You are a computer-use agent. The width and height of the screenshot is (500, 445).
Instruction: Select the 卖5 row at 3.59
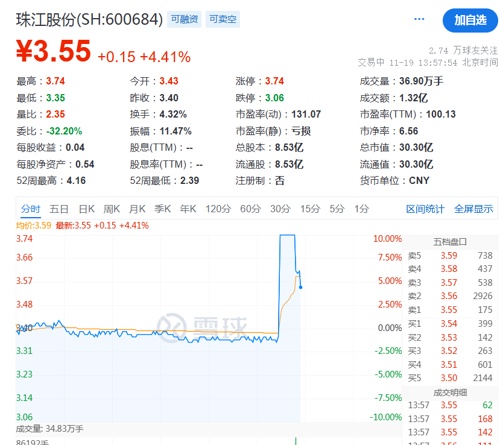point(450,256)
